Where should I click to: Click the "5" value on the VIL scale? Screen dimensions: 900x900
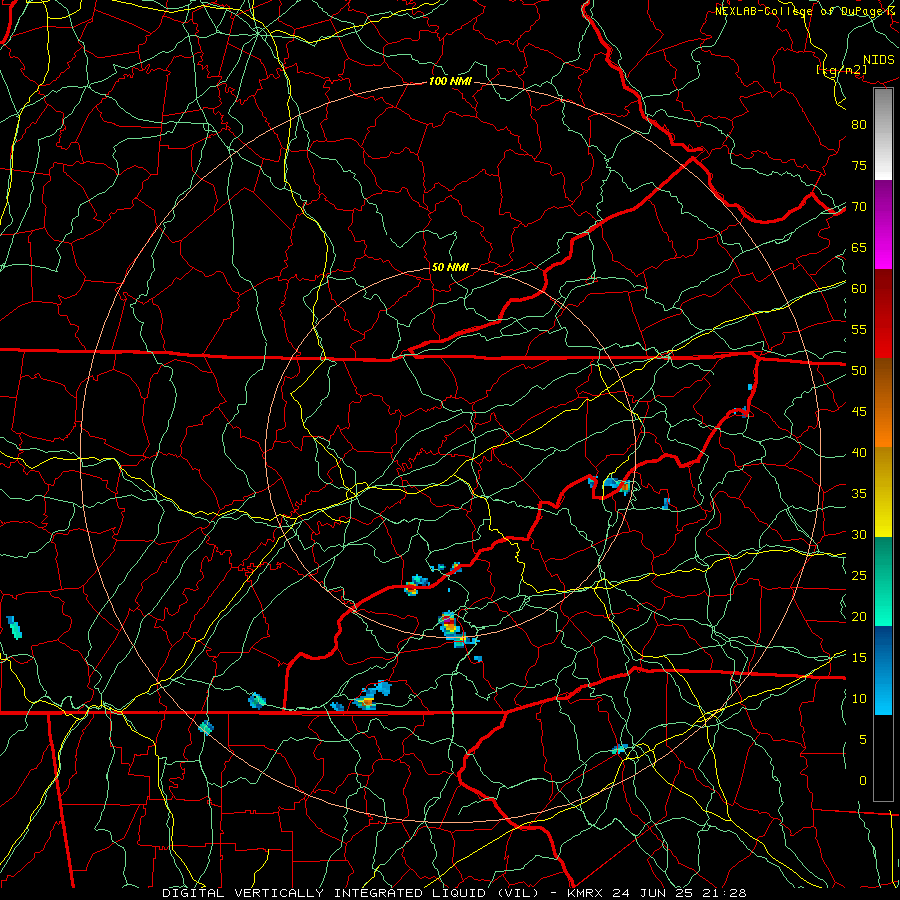click(x=863, y=740)
